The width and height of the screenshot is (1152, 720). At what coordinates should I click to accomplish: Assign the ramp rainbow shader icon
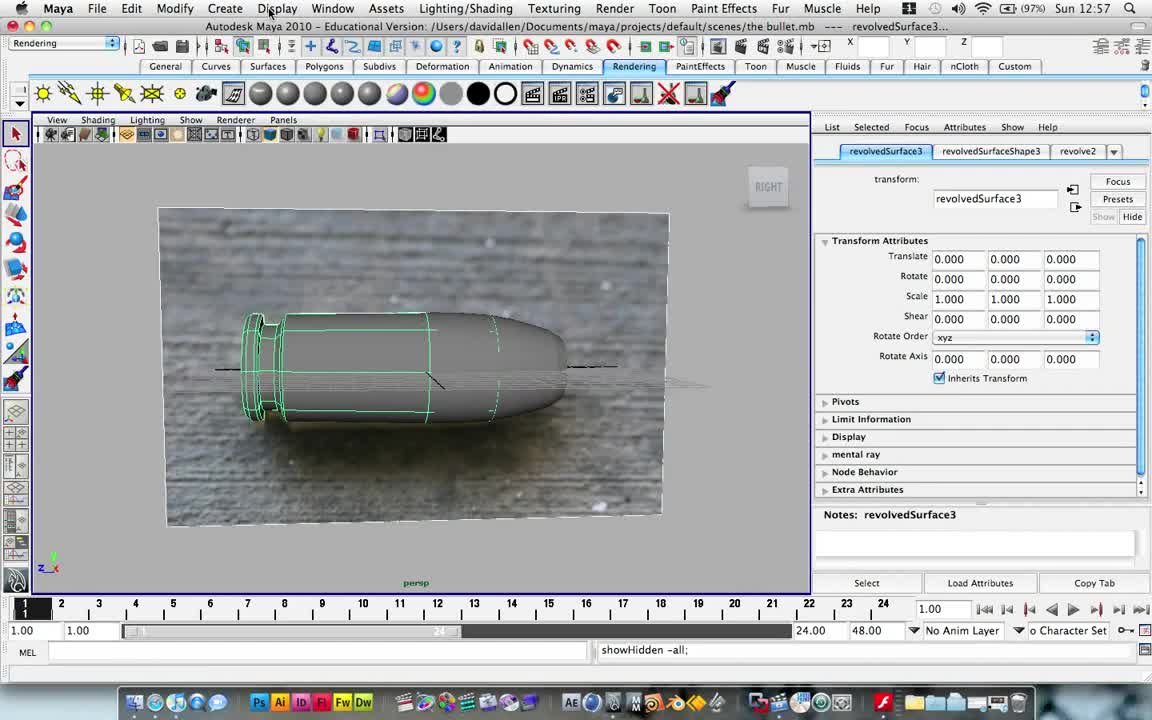[424, 94]
